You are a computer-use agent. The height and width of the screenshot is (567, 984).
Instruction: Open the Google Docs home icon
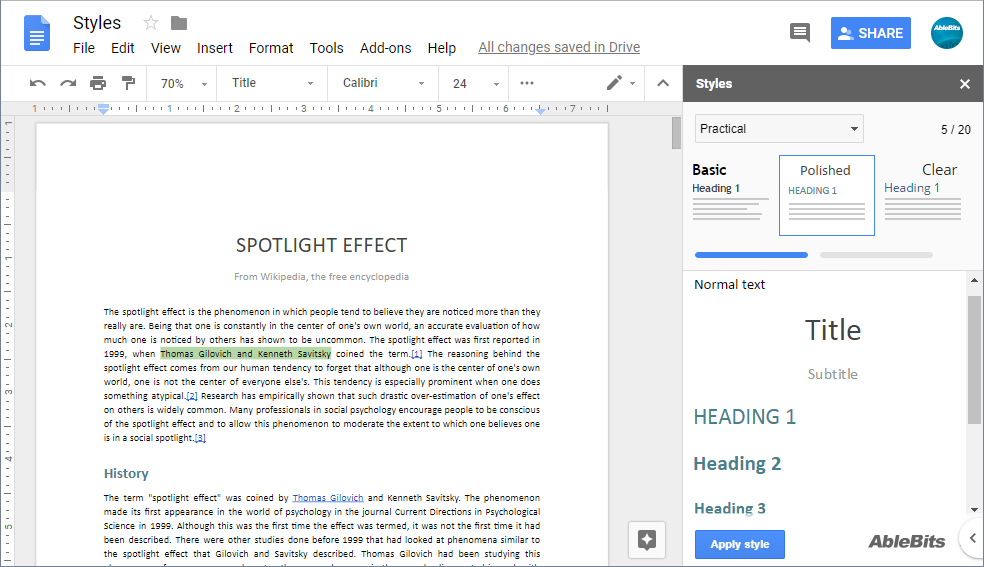[x=36, y=33]
